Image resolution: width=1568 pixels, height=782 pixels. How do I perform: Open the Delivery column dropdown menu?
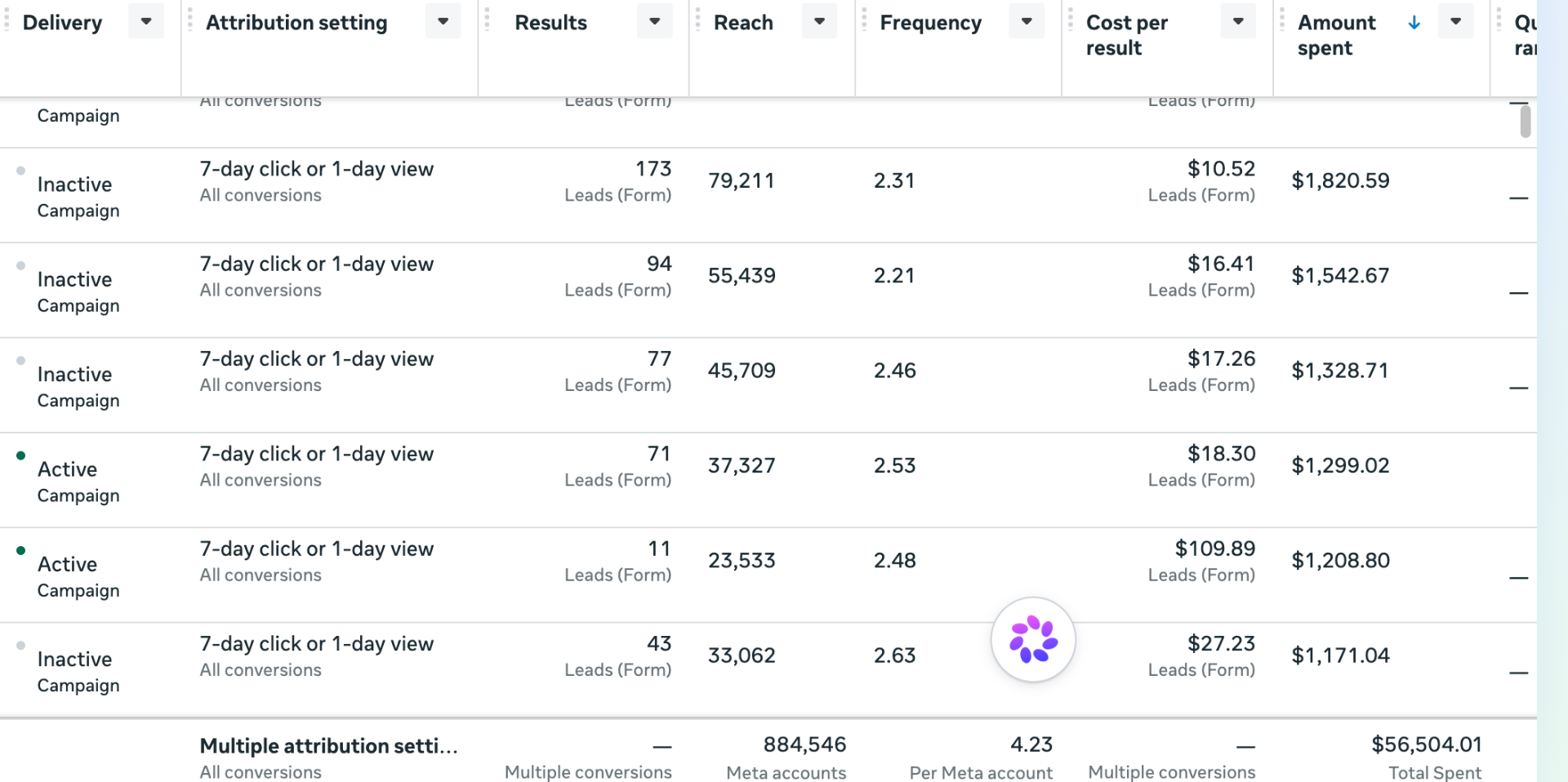(146, 21)
